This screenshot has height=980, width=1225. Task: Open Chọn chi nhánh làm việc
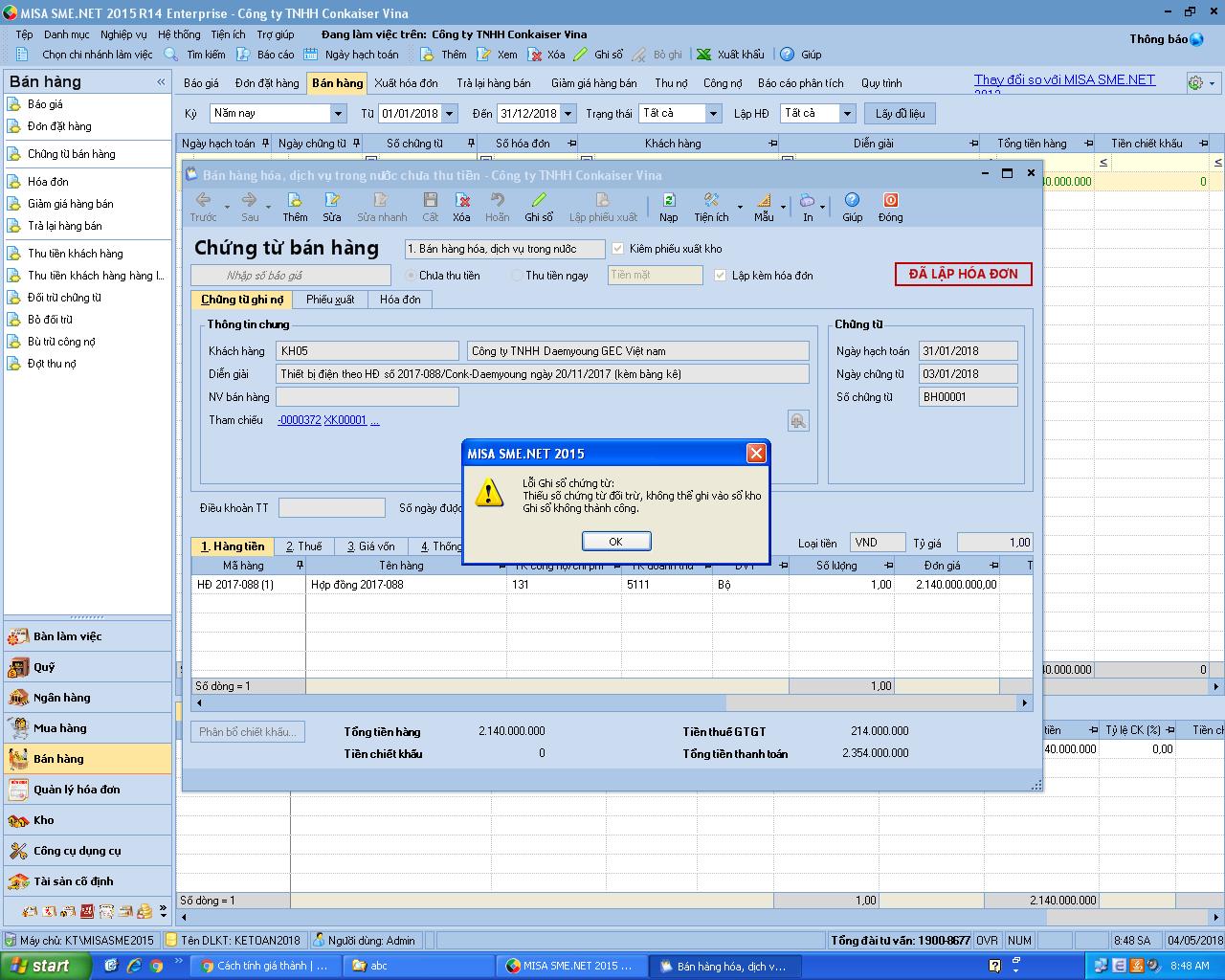point(84,55)
